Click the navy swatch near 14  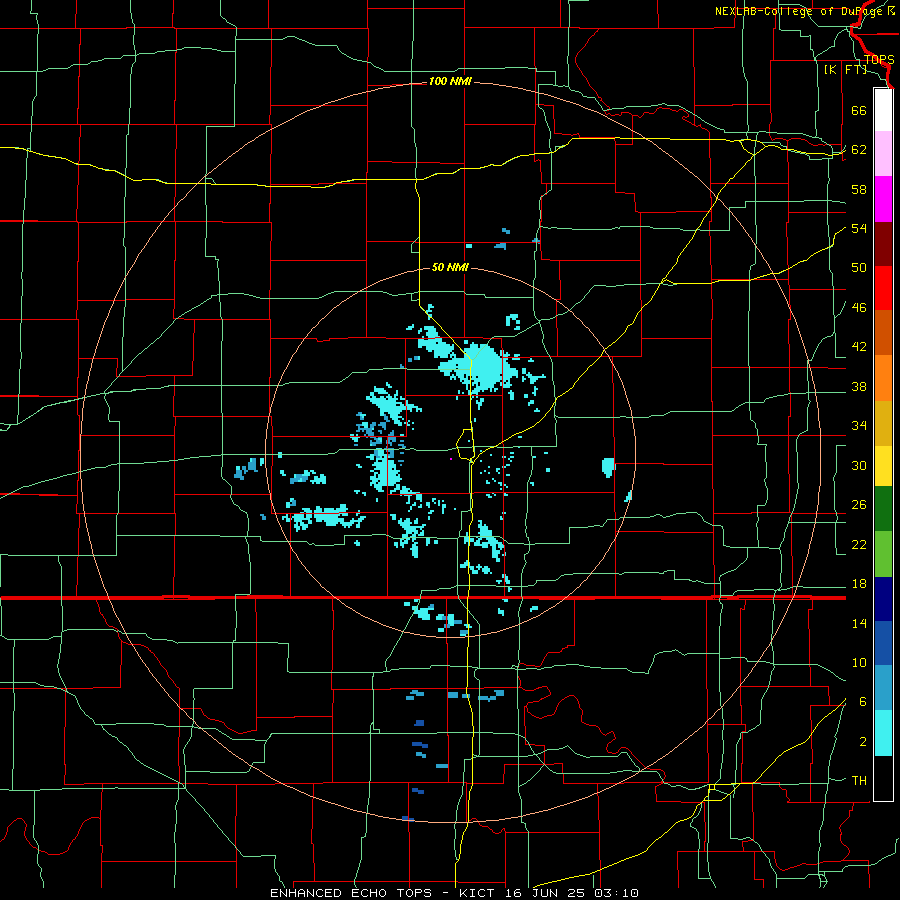point(883,599)
